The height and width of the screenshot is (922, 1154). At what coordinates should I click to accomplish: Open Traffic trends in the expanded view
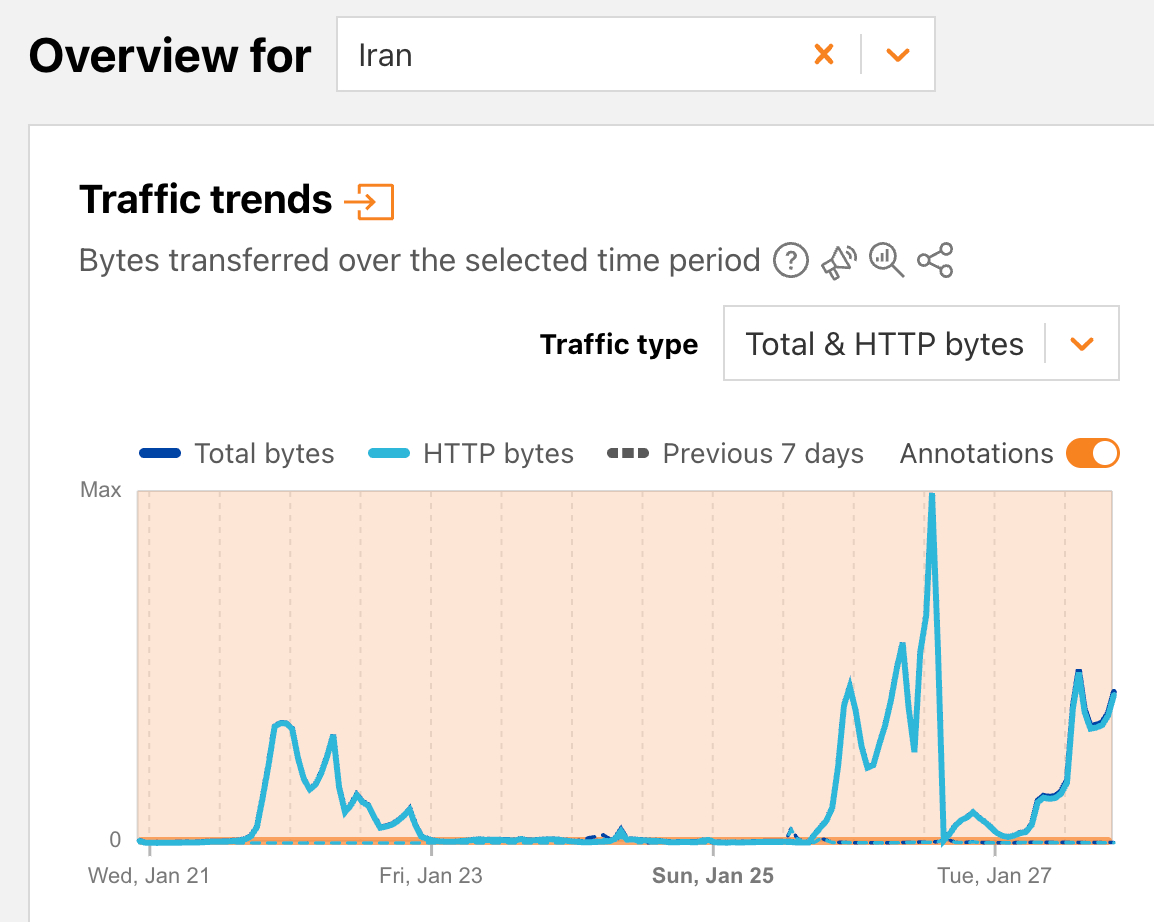(369, 201)
